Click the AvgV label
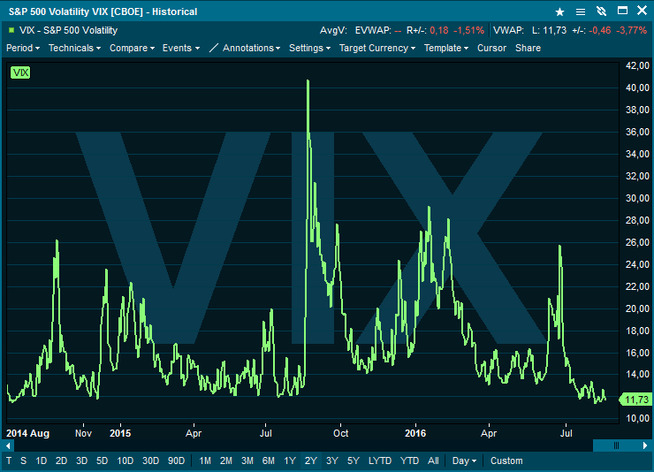654x472 pixels. coord(333,30)
